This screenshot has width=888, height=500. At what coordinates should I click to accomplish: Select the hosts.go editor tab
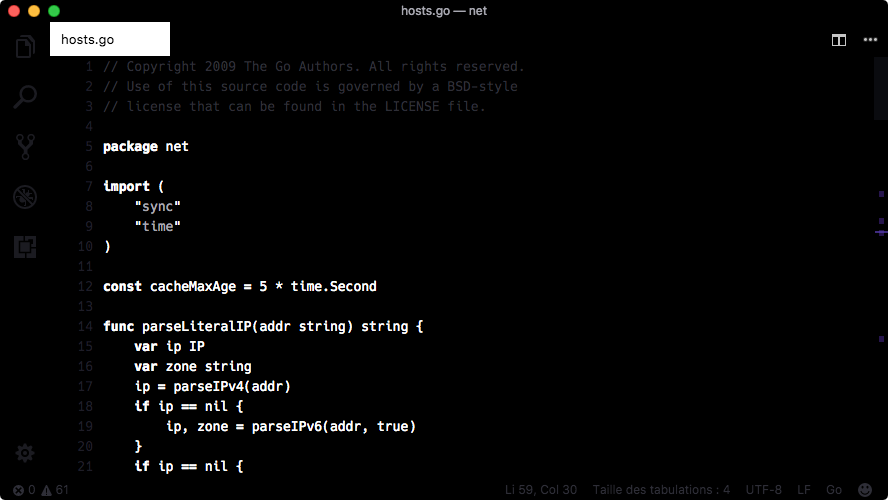(110, 39)
